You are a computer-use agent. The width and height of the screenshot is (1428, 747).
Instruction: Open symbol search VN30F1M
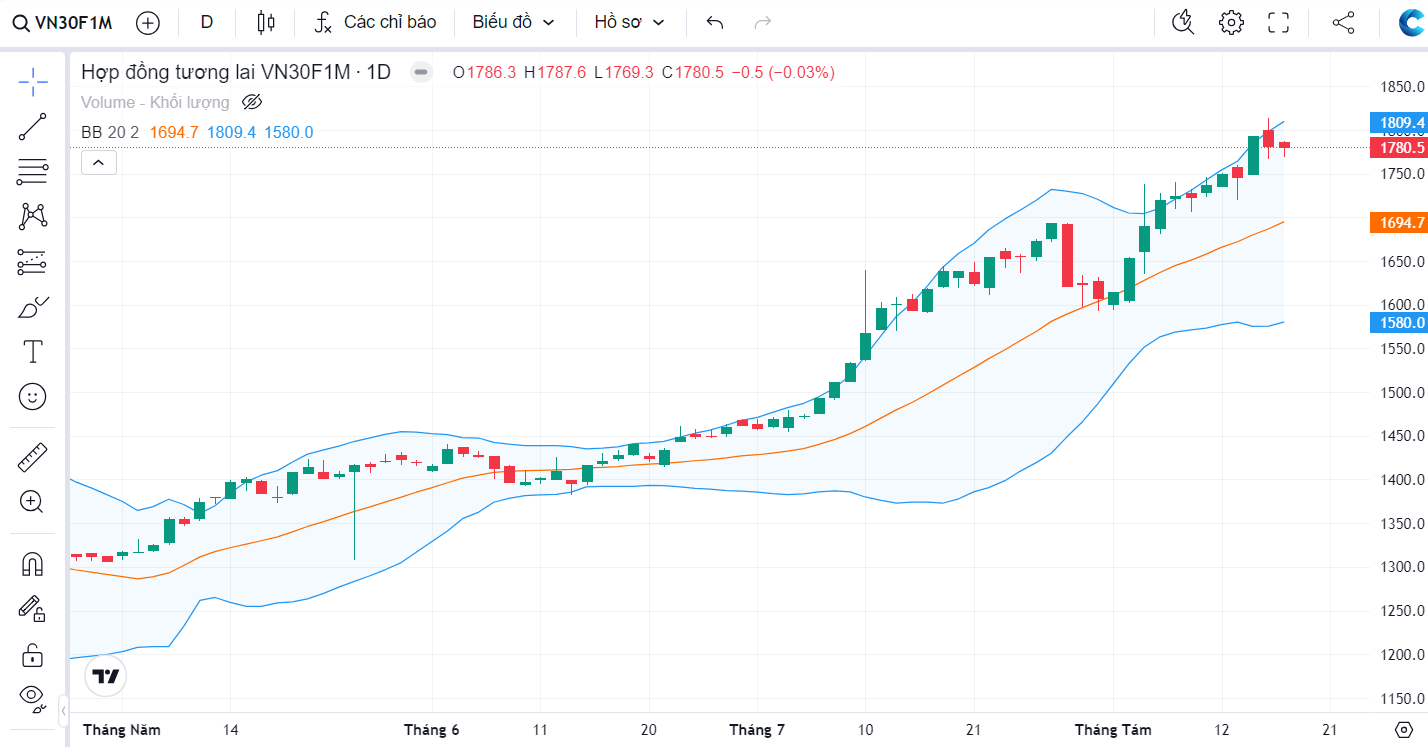pyautogui.click(x=63, y=22)
